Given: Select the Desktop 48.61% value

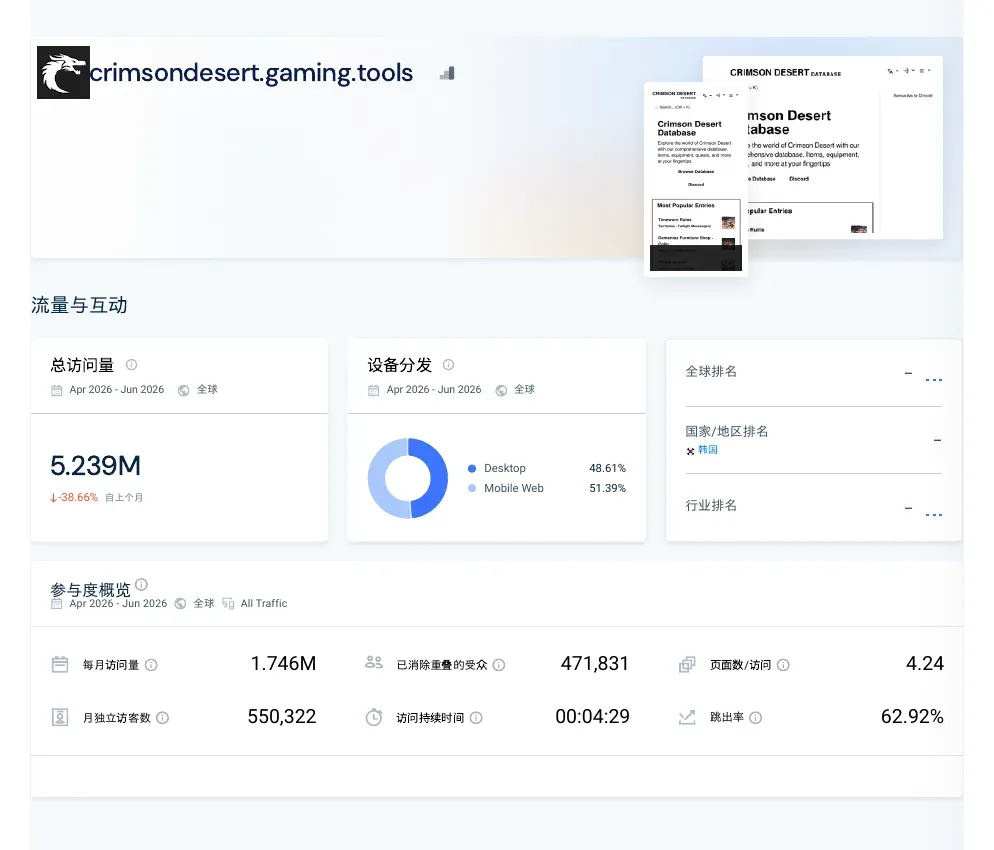Looking at the screenshot, I should 607,468.
